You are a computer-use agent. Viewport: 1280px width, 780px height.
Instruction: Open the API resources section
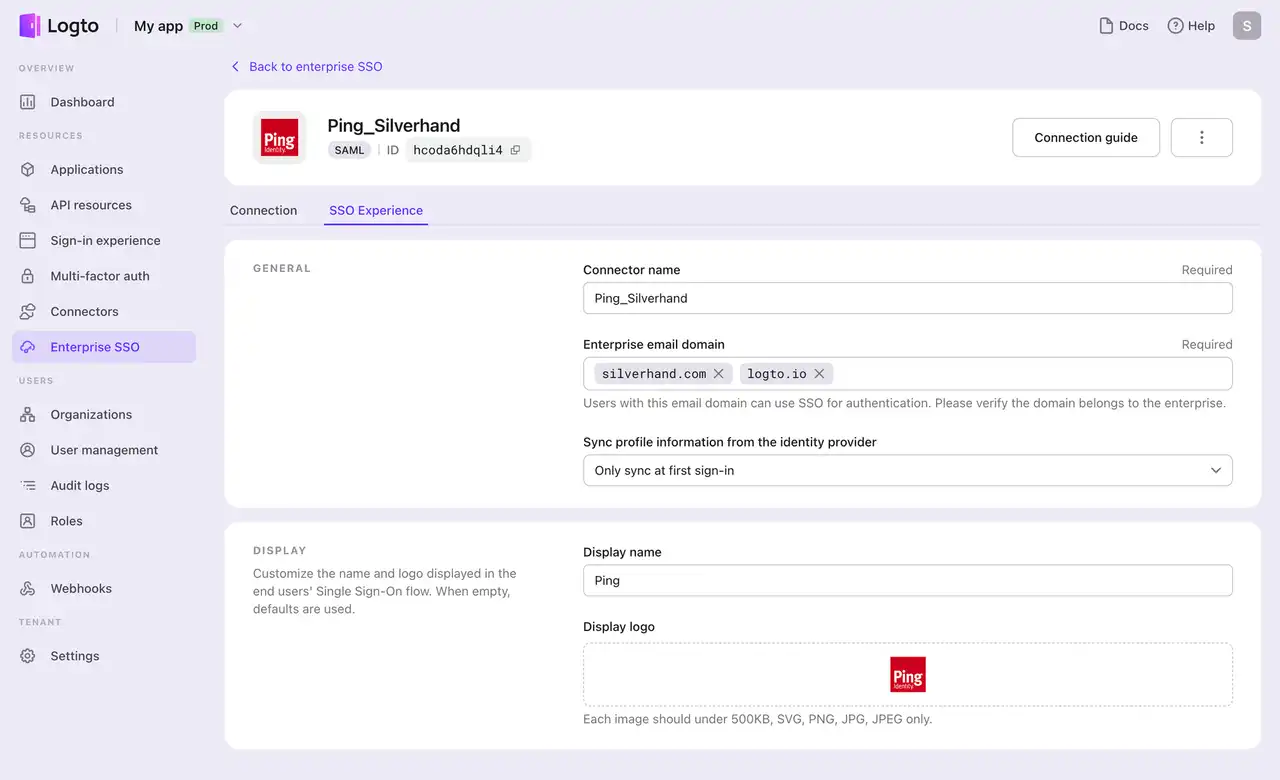coord(91,205)
